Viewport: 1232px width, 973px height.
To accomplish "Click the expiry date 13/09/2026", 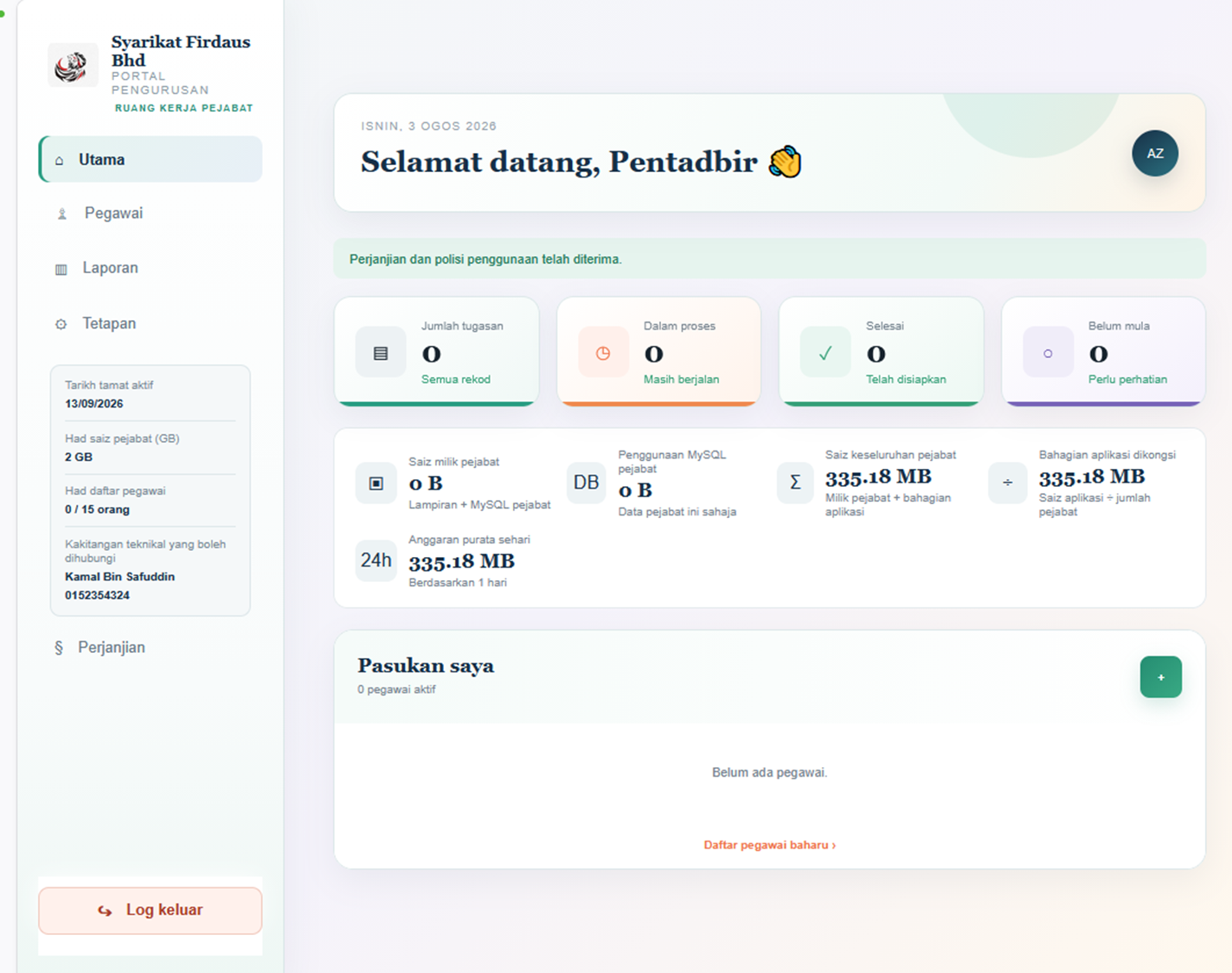I will pos(94,404).
